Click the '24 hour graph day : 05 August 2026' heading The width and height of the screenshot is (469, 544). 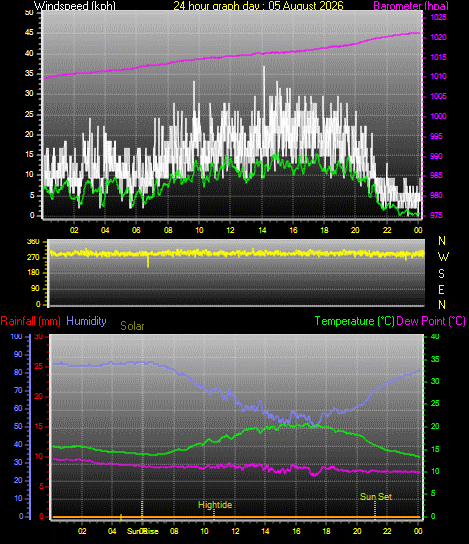point(258,6)
